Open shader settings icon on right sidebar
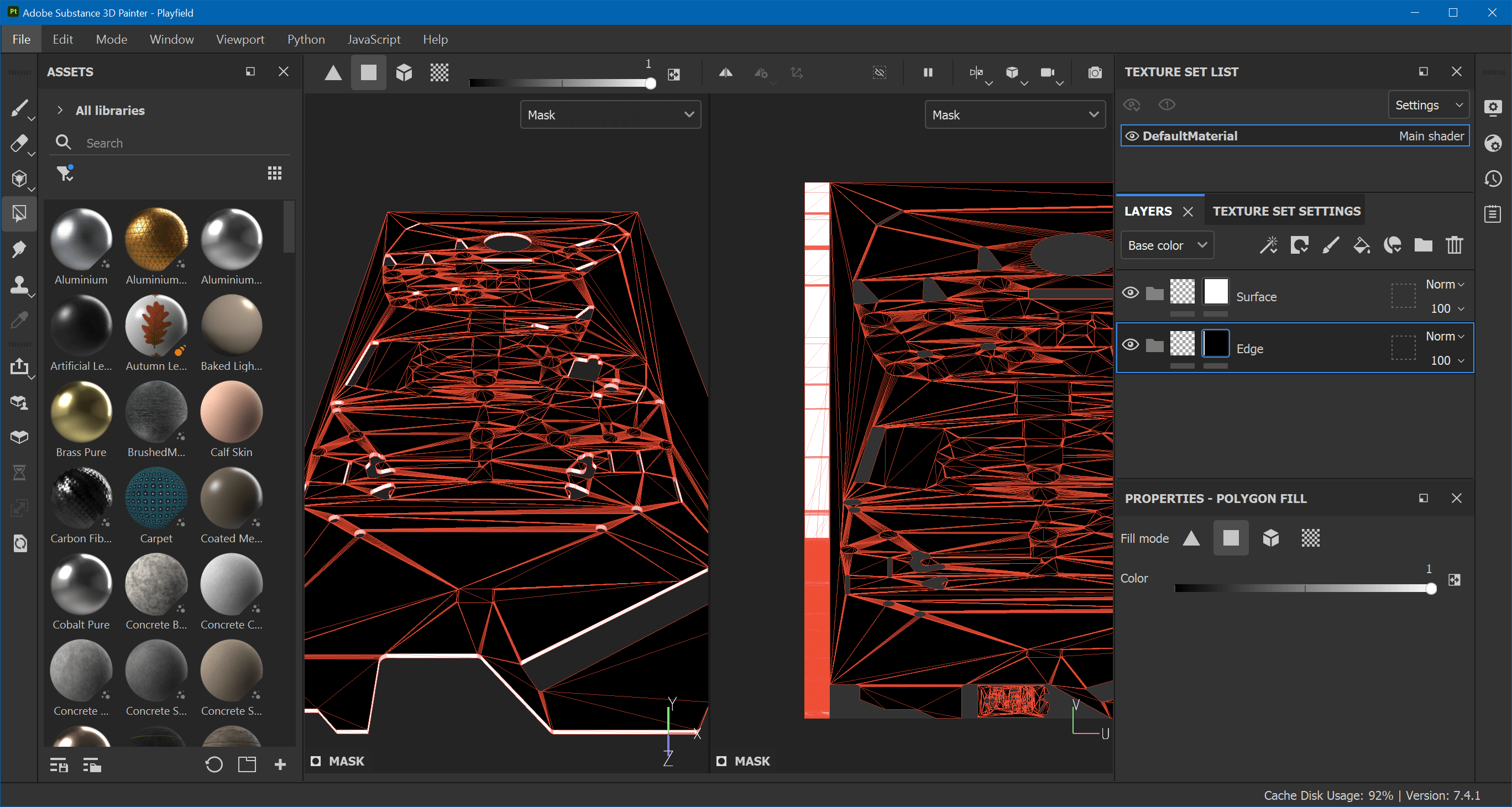Viewport: 1512px width, 807px height. (x=1493, y=143)
